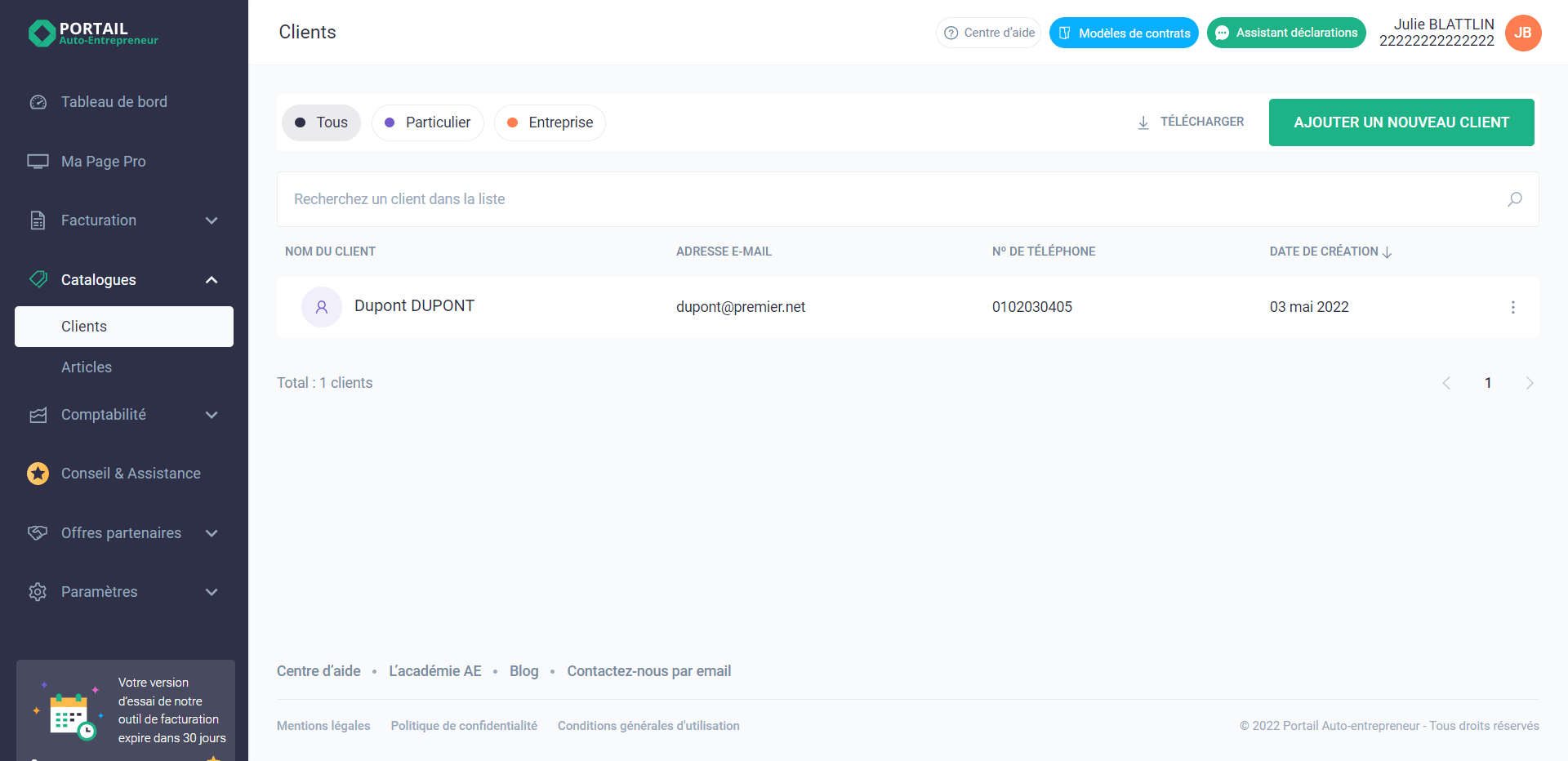Viewport: 1568px width, 761px height.
Task: Click the Tableau de bord dashboard icon
Action: [38, 102]
